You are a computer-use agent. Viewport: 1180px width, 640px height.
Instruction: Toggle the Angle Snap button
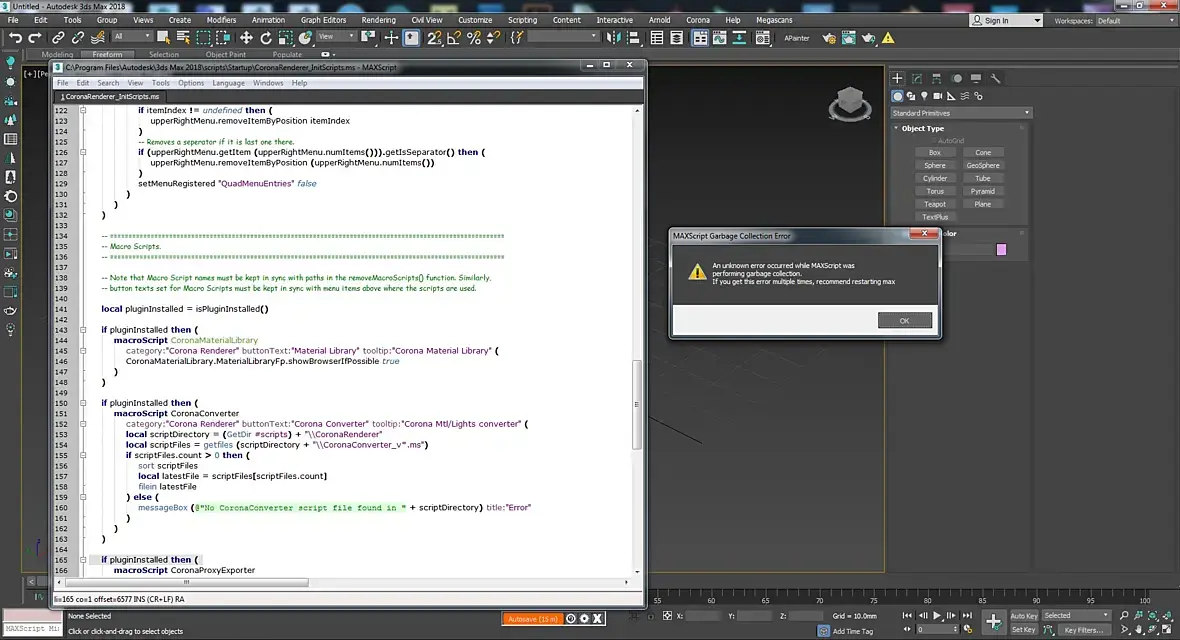tap(455, 37)
